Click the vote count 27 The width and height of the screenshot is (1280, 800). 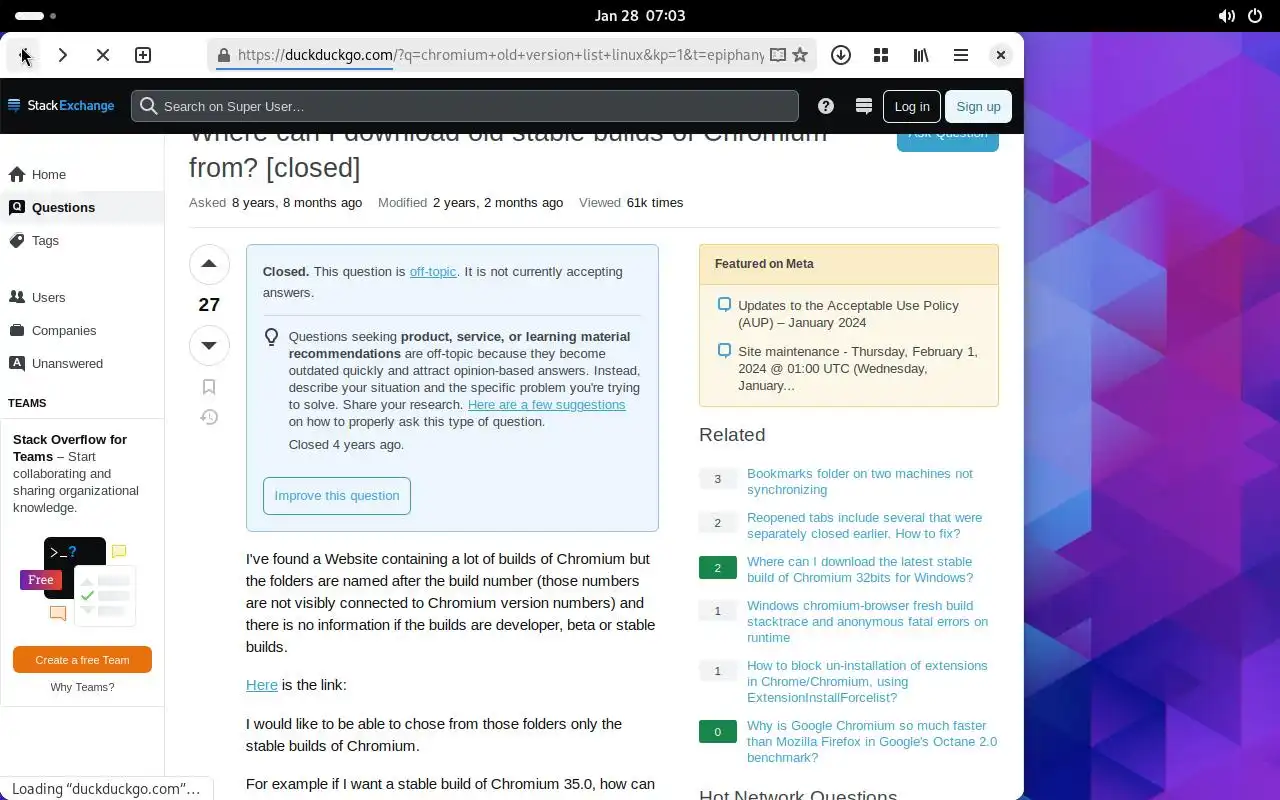(209, 305)
